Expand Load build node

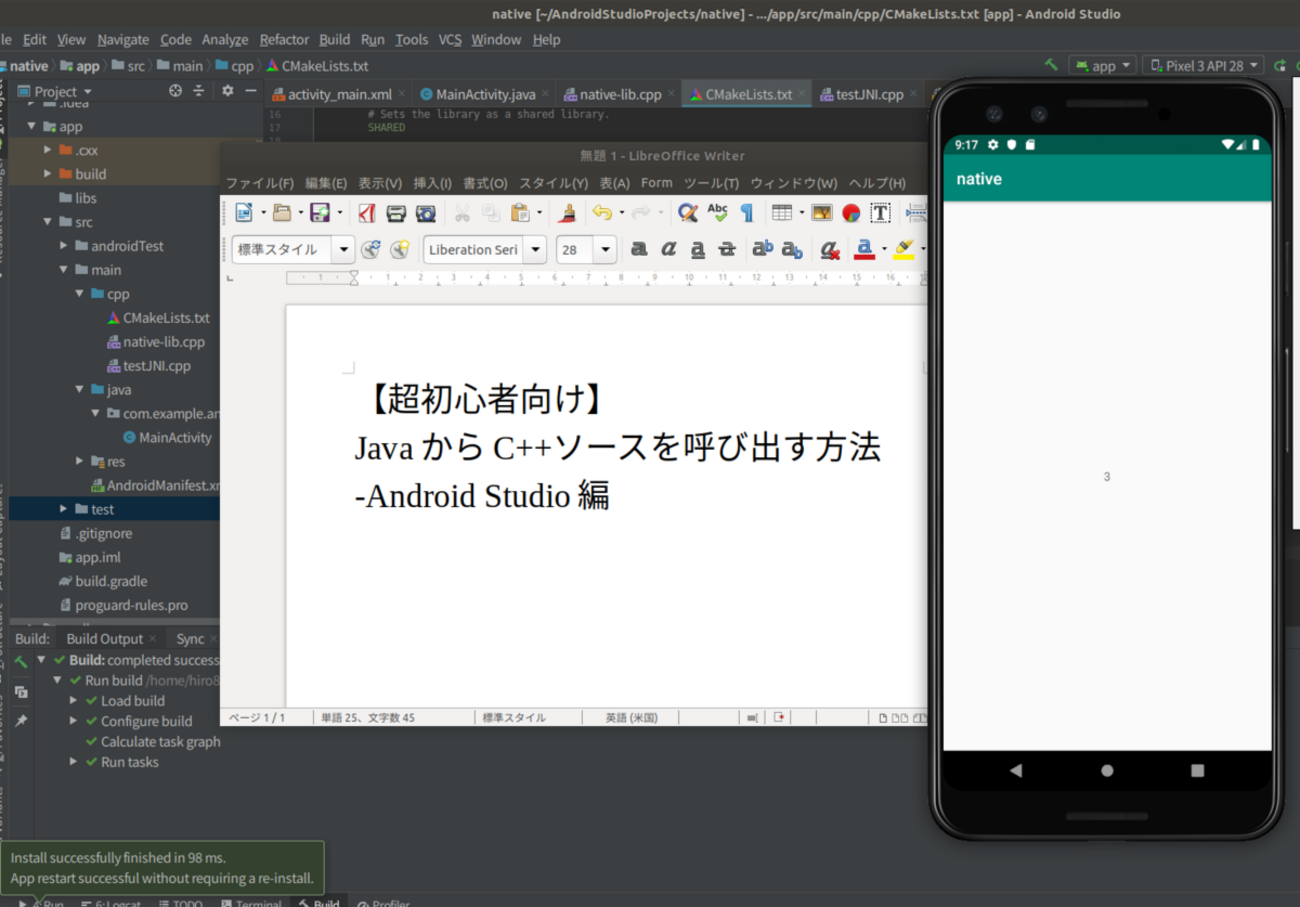point(74,701)
